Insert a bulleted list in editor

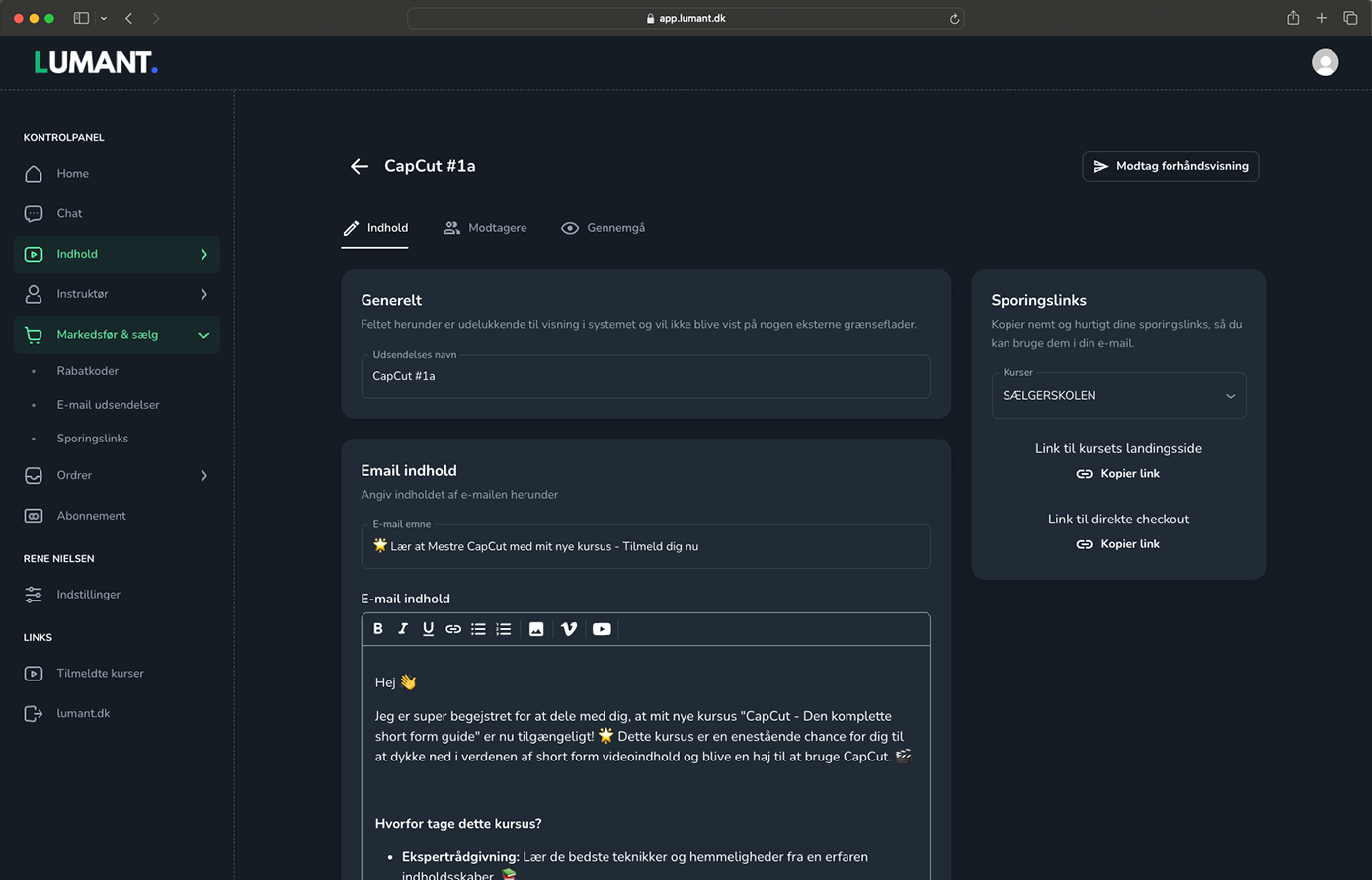pyautogui.click(x=478, y=629)
